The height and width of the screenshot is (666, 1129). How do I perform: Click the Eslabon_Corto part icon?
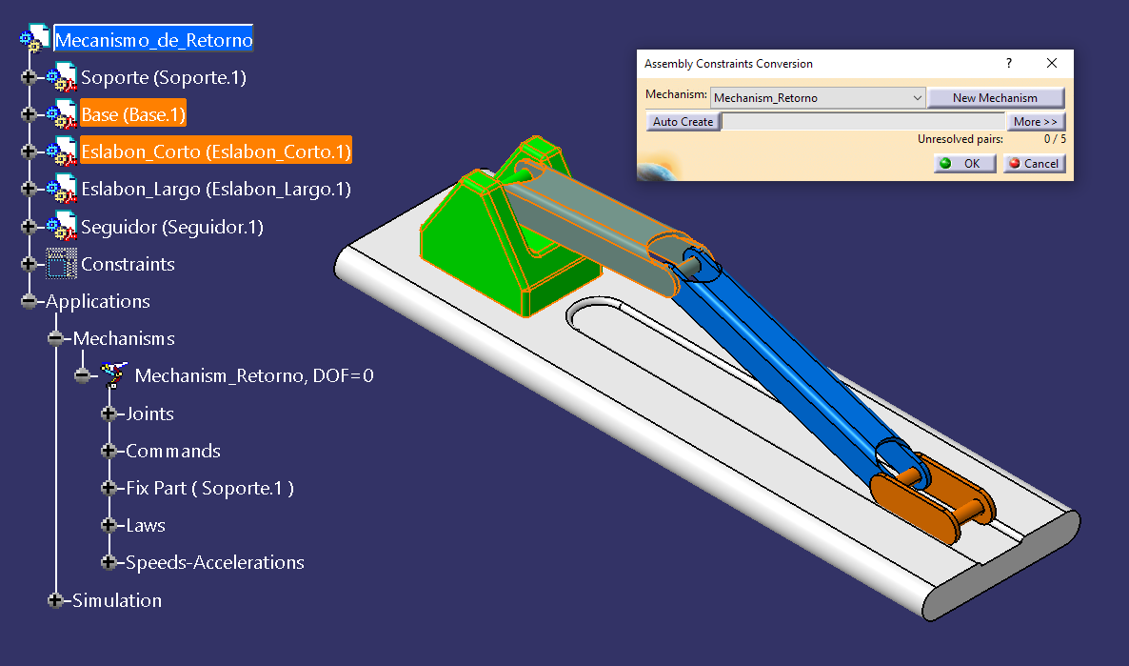pos(61,152)
